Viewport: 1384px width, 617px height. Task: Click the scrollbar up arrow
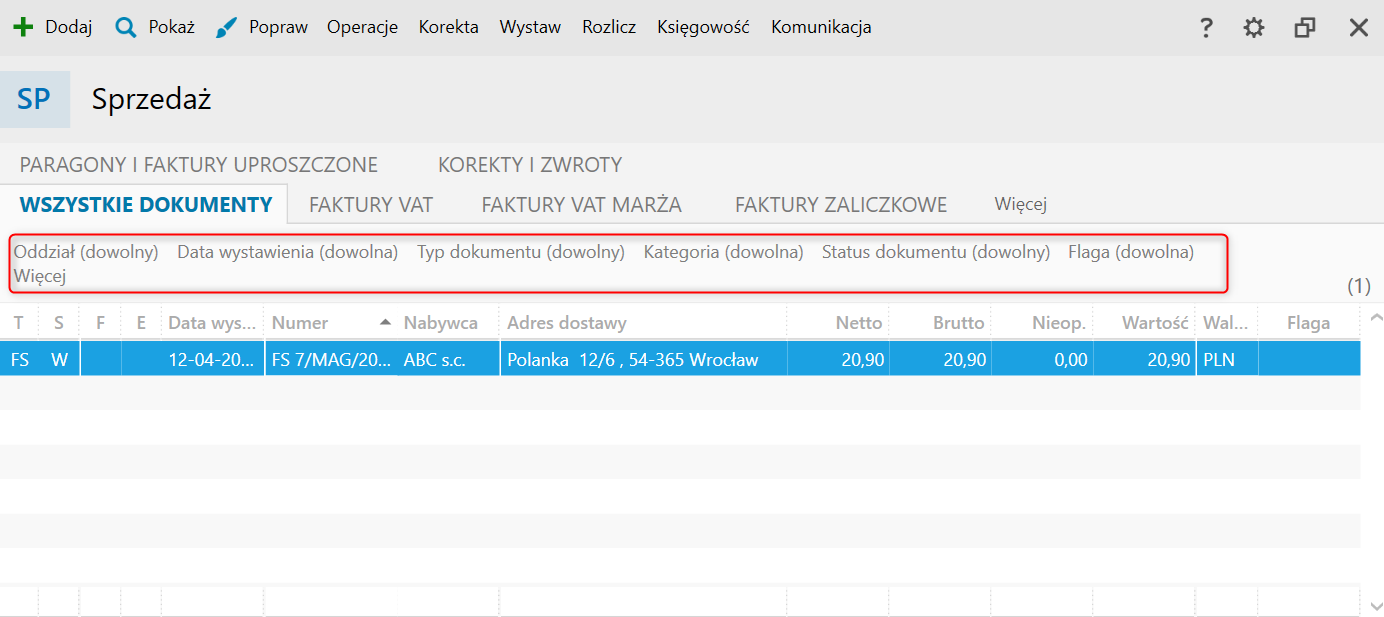coord(1375,318)
